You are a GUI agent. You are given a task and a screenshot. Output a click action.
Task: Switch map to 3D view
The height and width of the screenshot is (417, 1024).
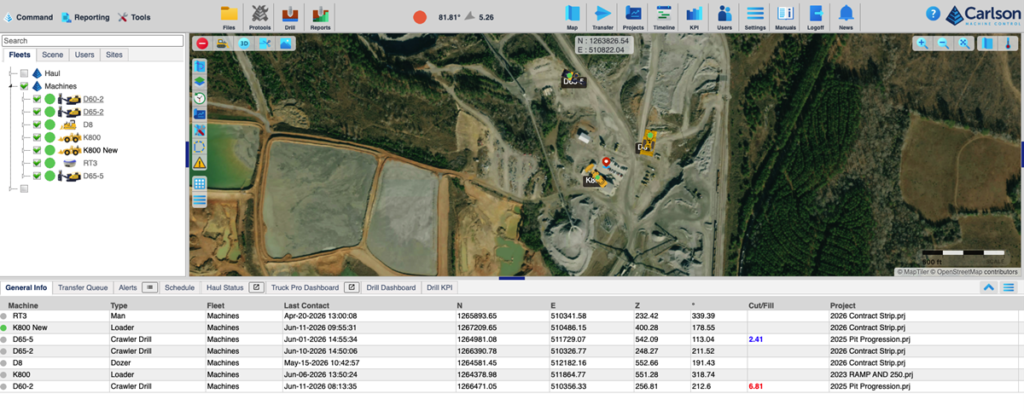[x=244, y=44]
